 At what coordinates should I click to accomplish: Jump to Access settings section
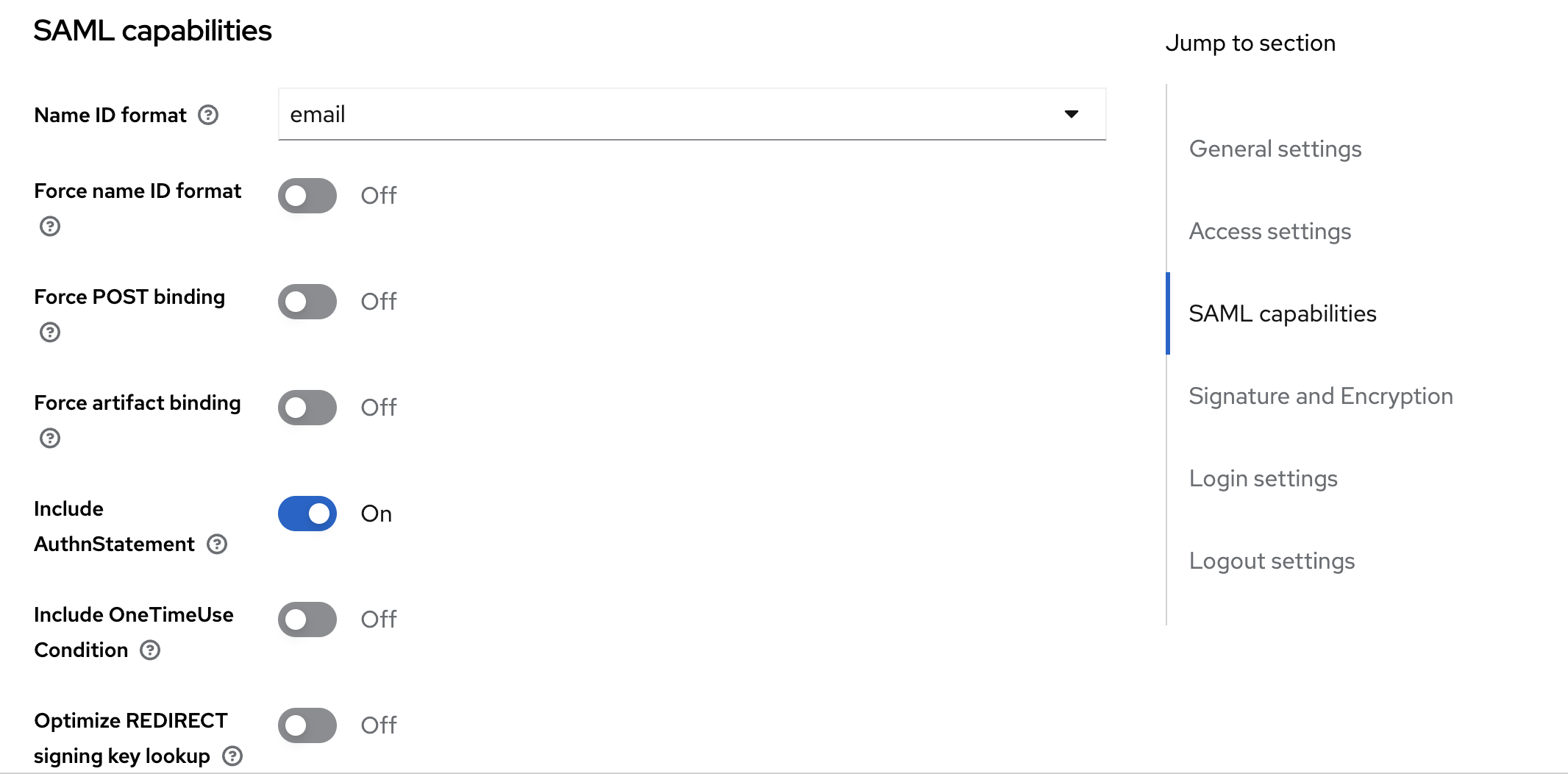[1270, 231]
